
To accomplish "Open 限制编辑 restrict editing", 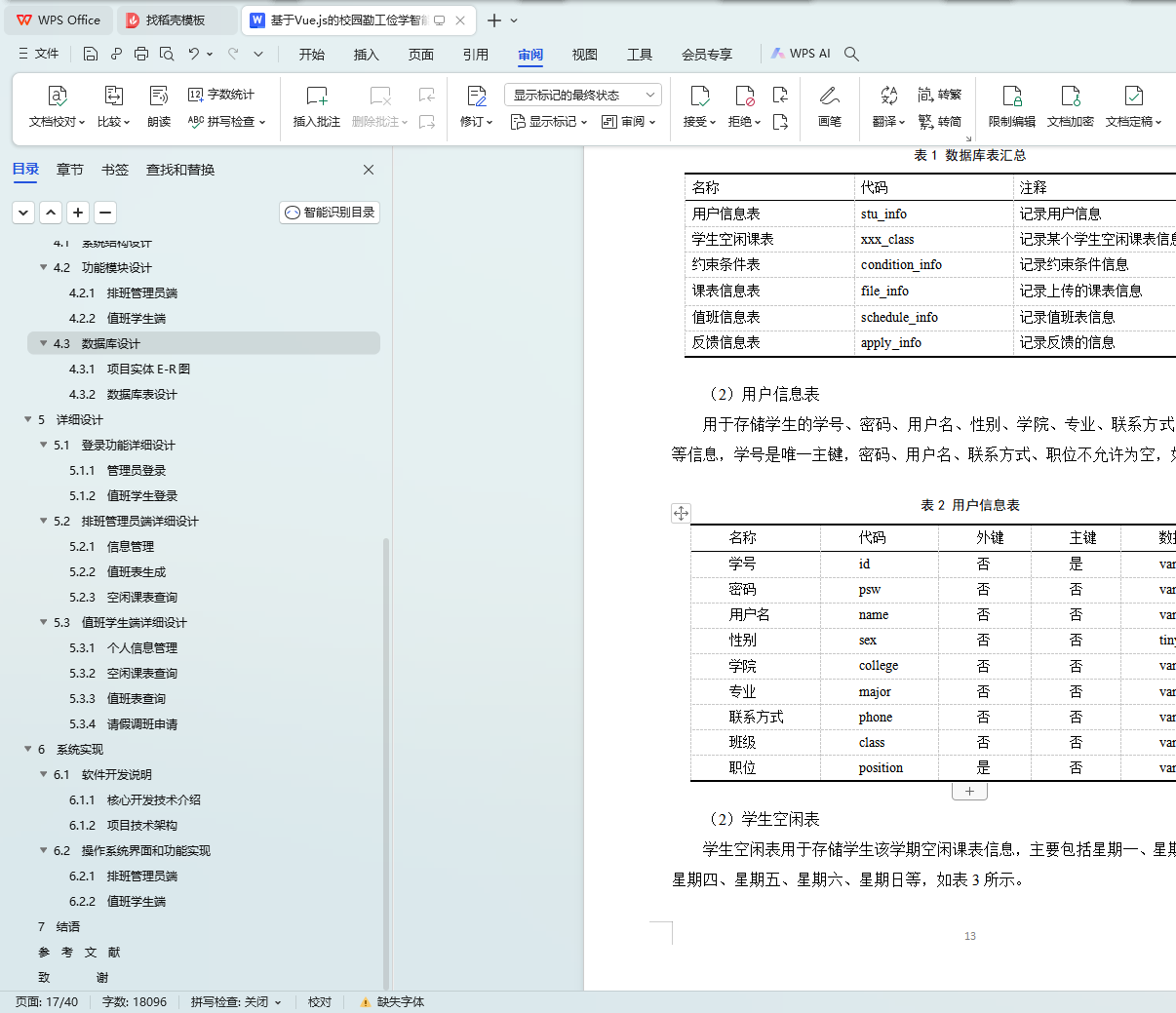I will coord(1012,106).
